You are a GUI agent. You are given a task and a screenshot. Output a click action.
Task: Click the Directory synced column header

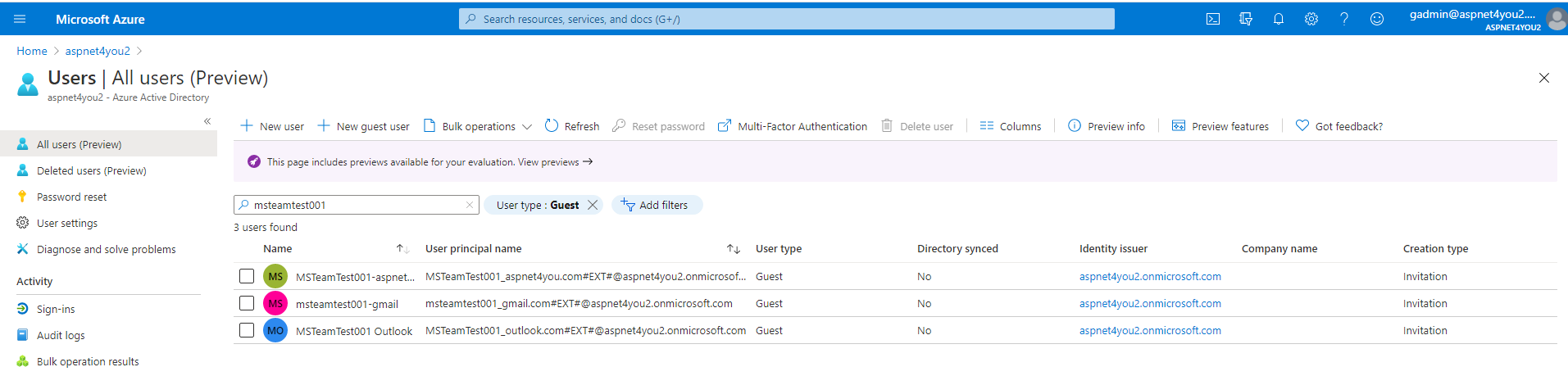point(957,249)
